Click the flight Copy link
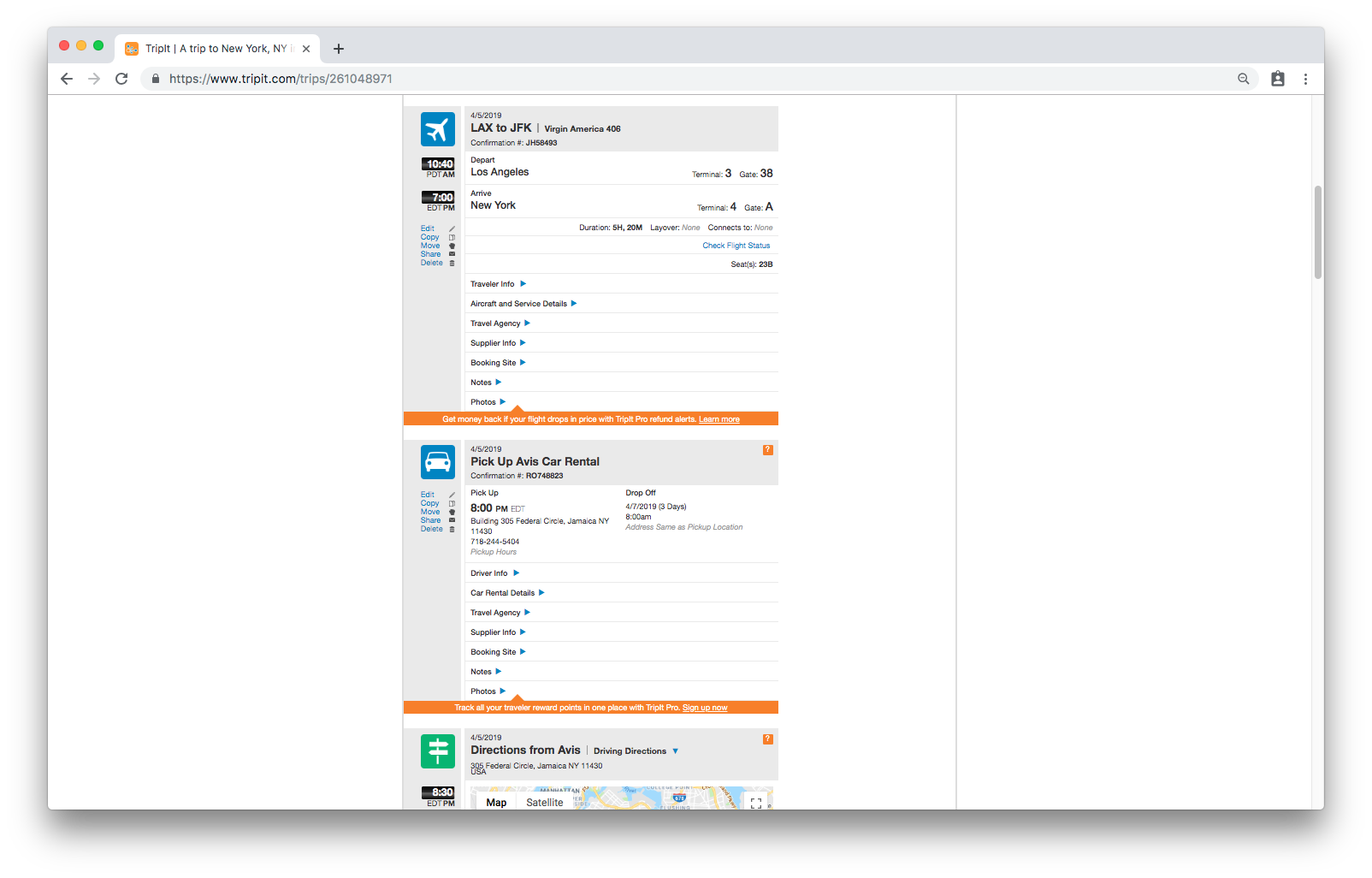 (429, 237)
